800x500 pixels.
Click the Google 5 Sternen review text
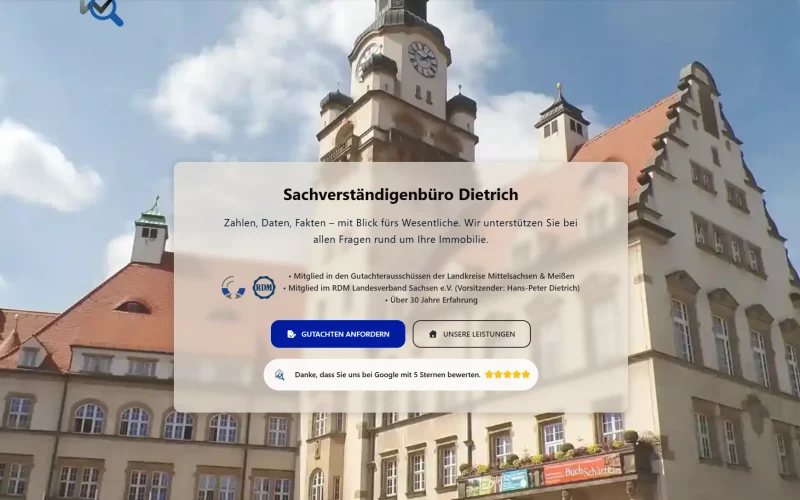387,375
